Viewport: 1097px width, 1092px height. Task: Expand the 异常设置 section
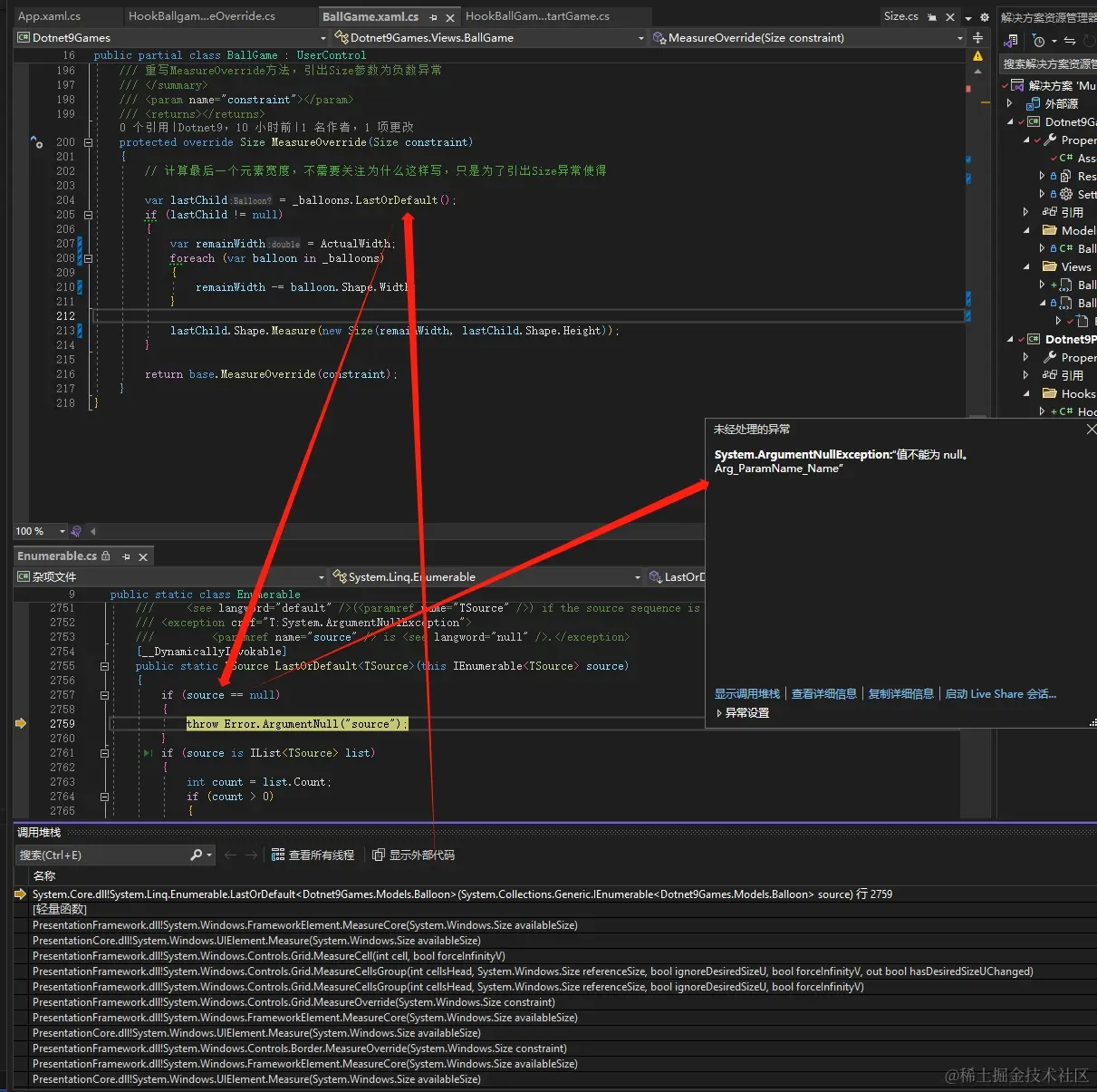[743, 713]
